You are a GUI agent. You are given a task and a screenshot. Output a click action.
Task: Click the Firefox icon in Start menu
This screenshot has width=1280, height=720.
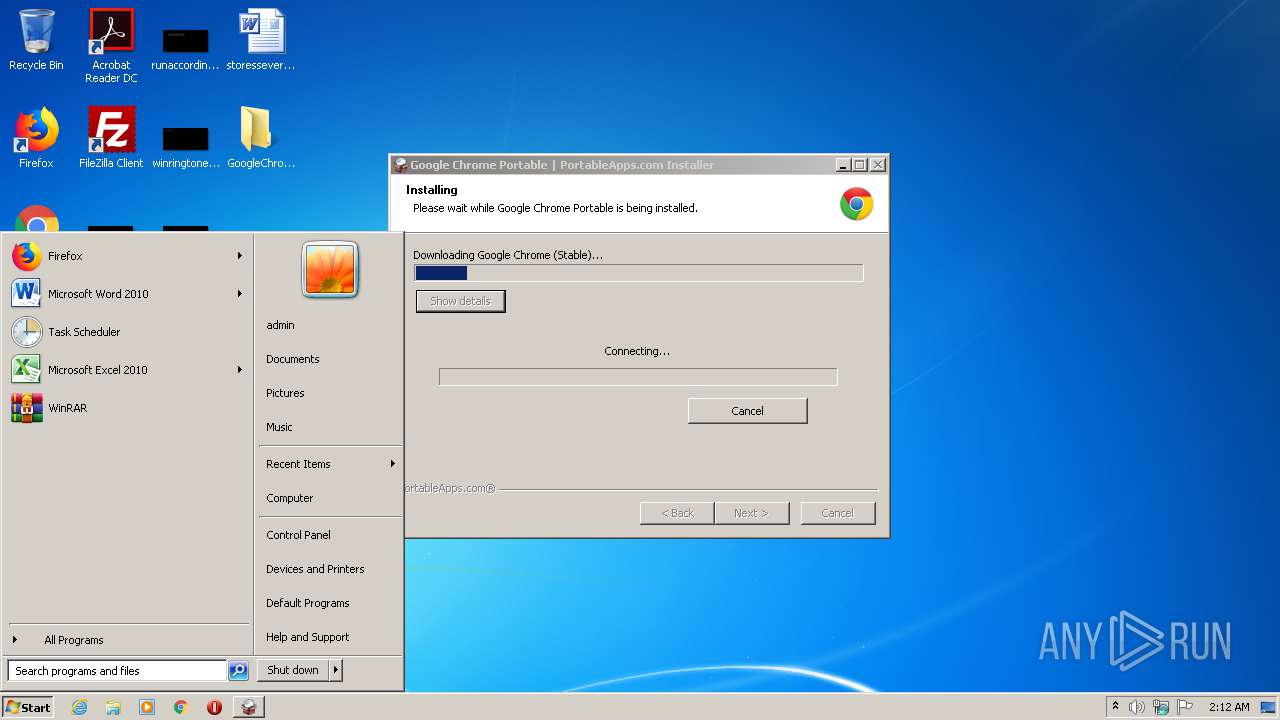pyautogui.click(x=27, y=256)
